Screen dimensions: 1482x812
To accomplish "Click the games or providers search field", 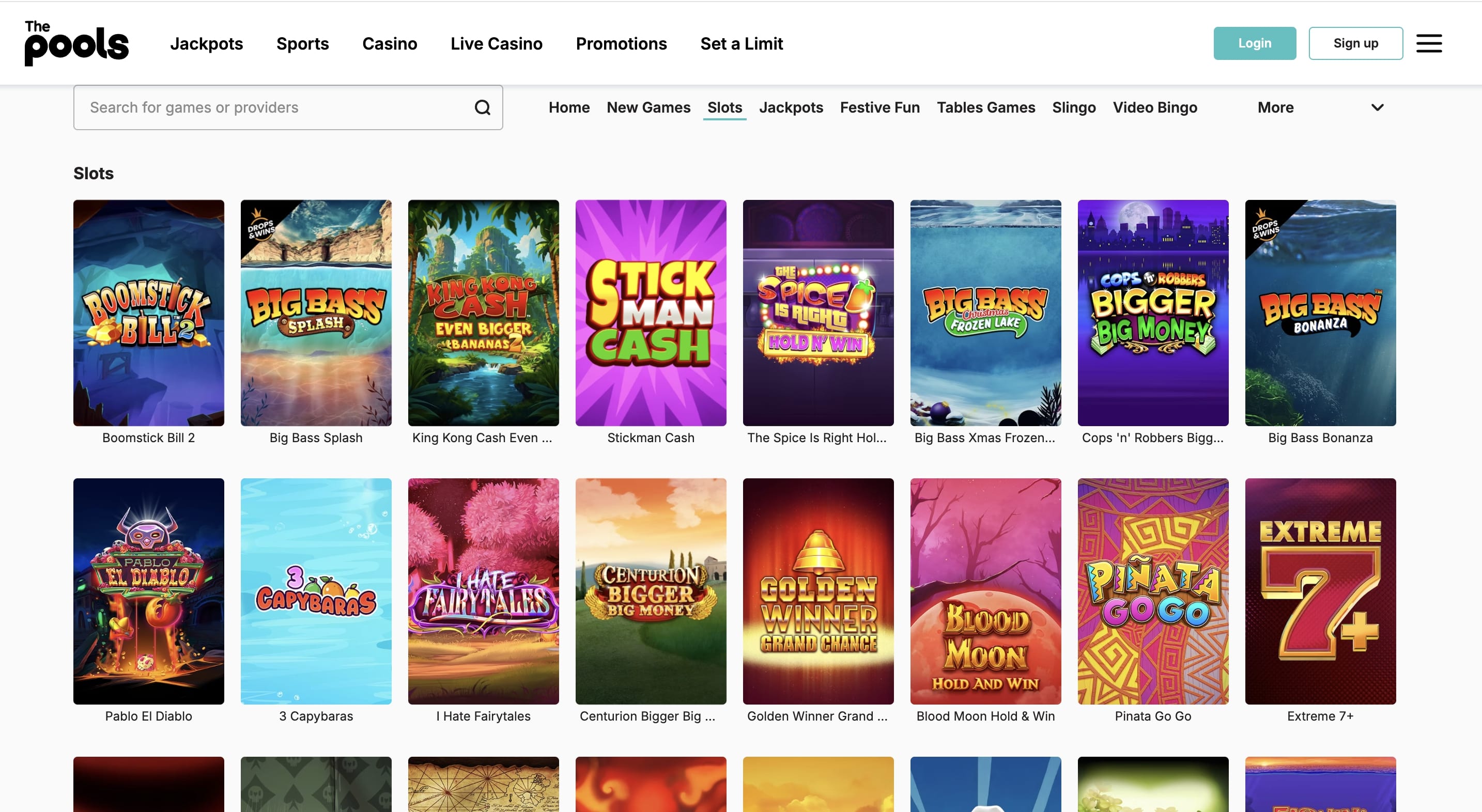I will pos(276,107).
